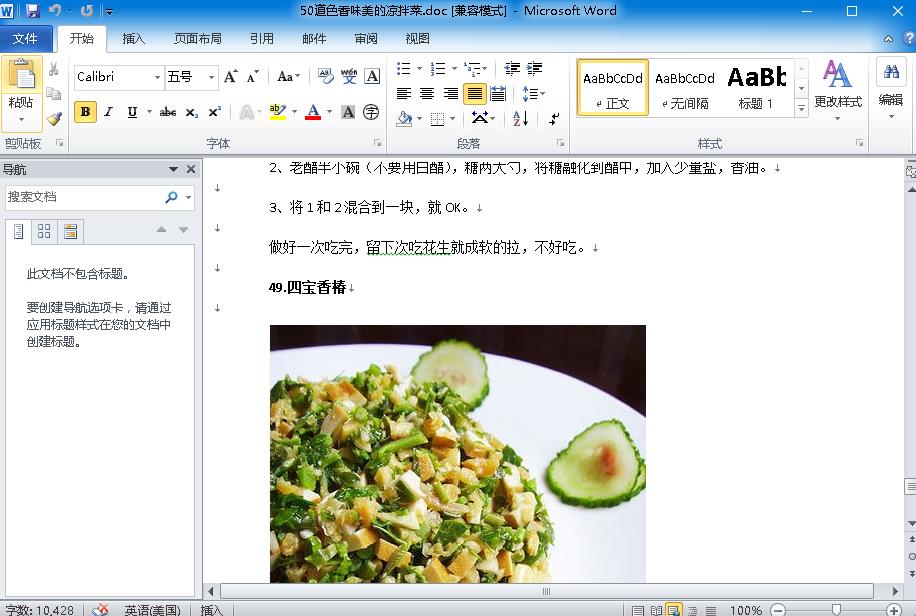The width and height of the screenshot is (916, 616).
Task: Click word count 字数: 10,428
Action: click(x=40, y=610)
